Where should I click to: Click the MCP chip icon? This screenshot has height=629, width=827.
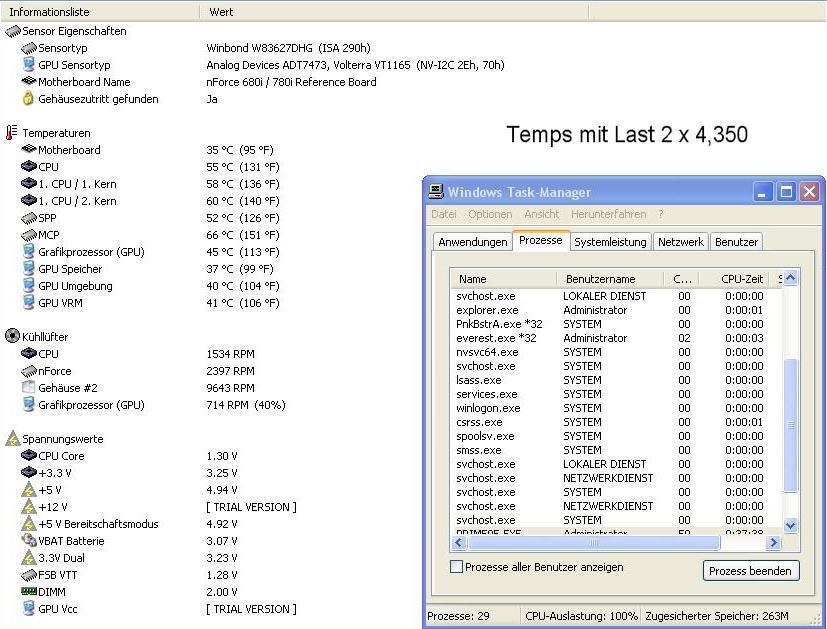point(29,235)
